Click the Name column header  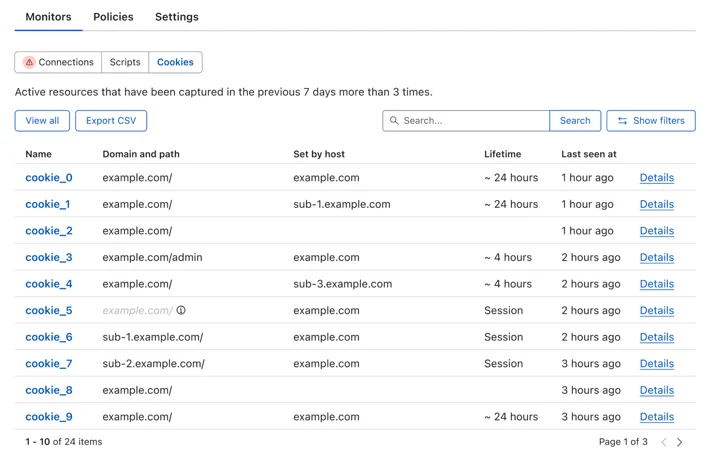click(38, 154)
